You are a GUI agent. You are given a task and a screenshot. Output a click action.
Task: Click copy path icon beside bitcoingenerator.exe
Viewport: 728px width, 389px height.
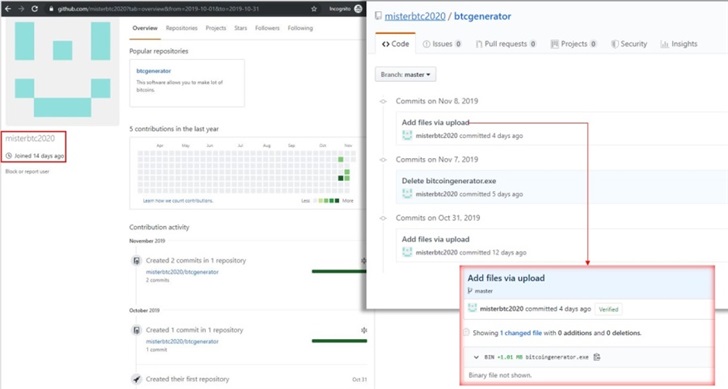pos(597,357)
